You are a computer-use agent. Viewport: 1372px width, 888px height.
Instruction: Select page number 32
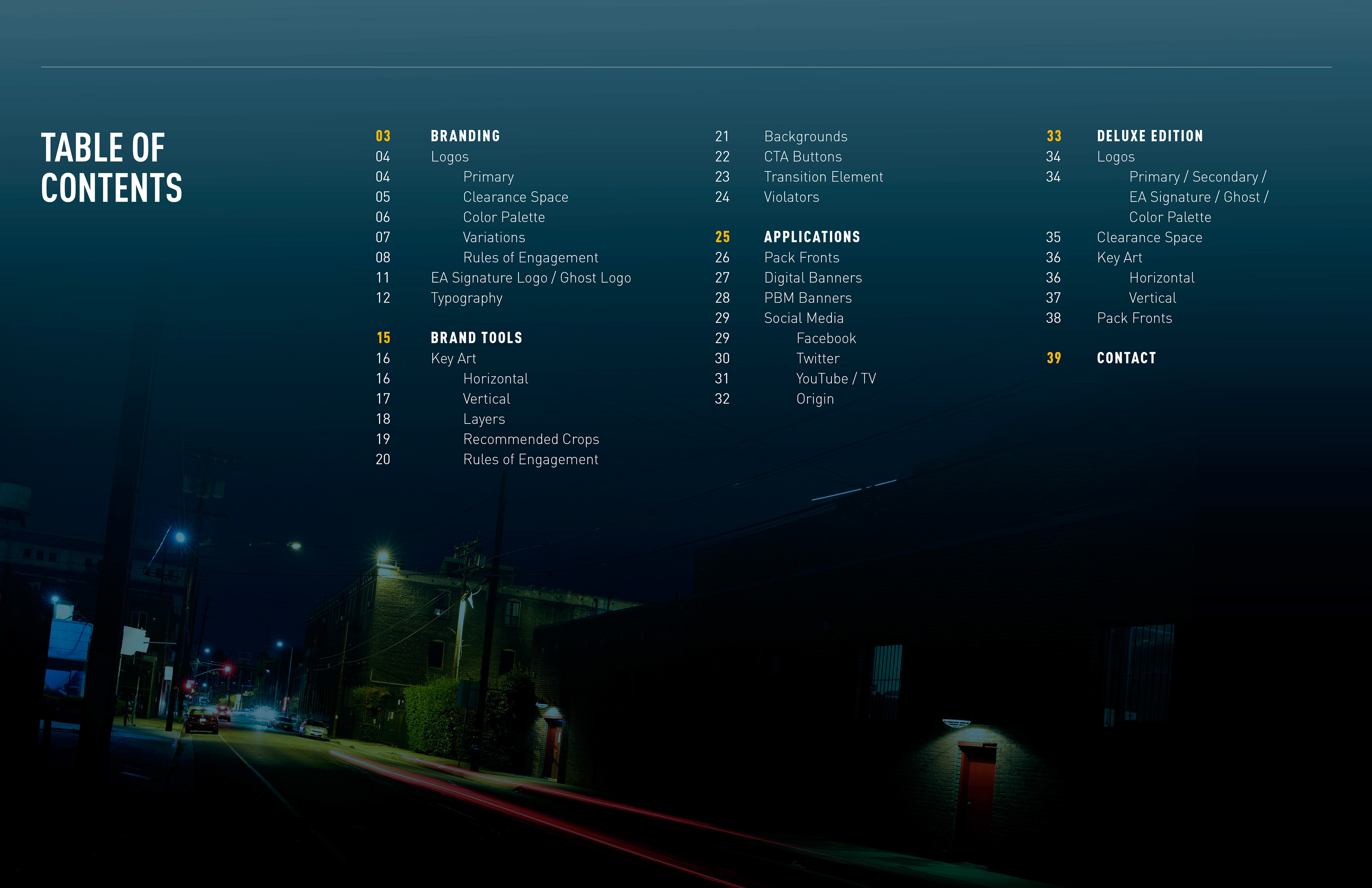(x=722, y=399)
